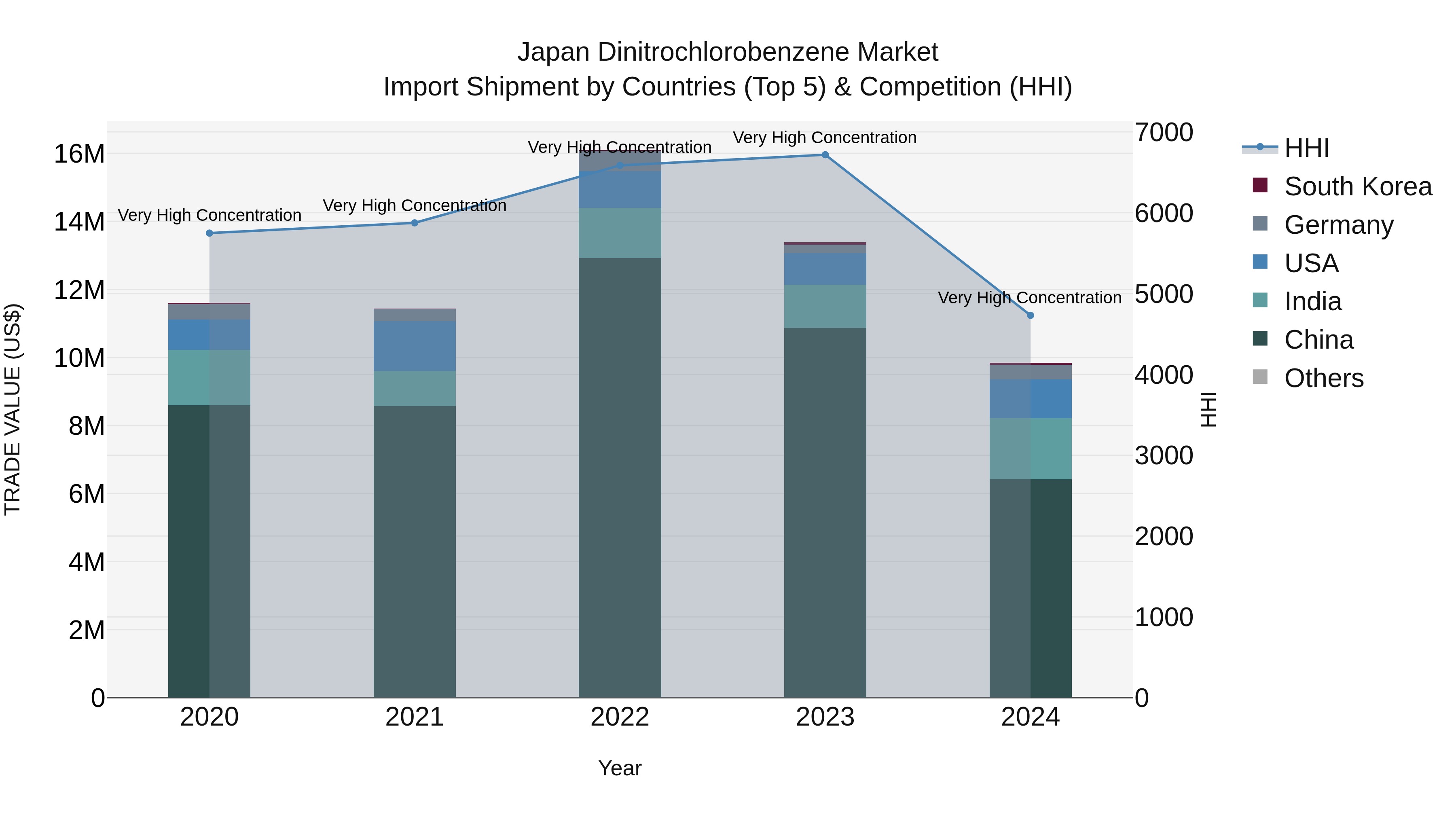Select the 2020 HHI data point
Viewport: 1456px width, 819px height.
209,233
